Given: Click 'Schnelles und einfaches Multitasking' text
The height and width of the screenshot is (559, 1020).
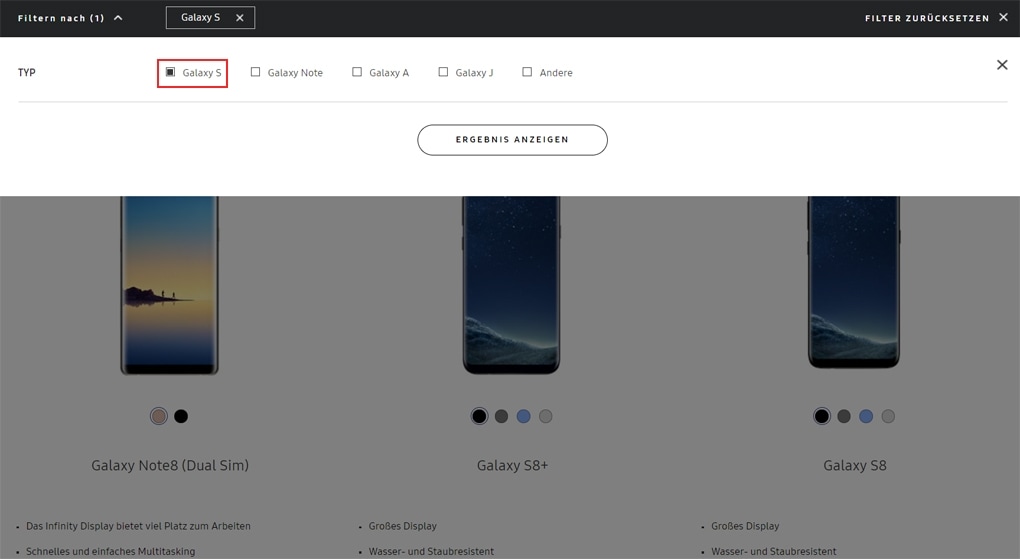Looking at the screenshot, I should point(111,551).
